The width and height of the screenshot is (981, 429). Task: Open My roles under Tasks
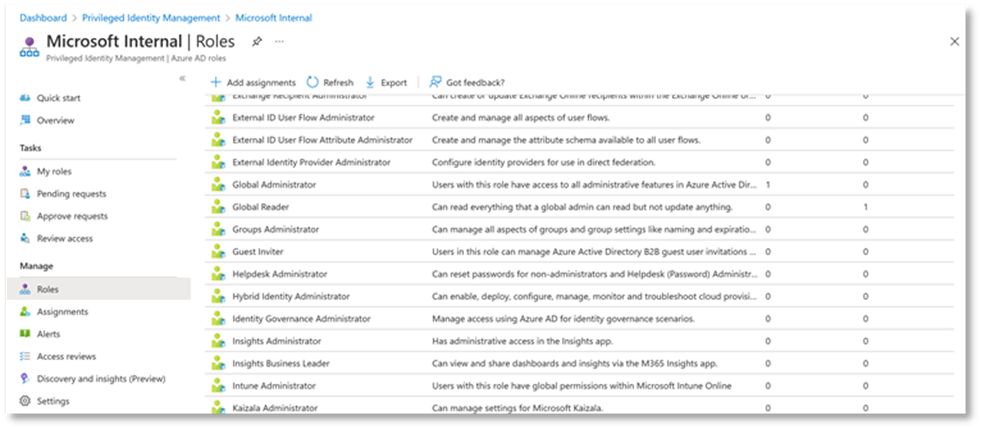click(x=54, y=171)
